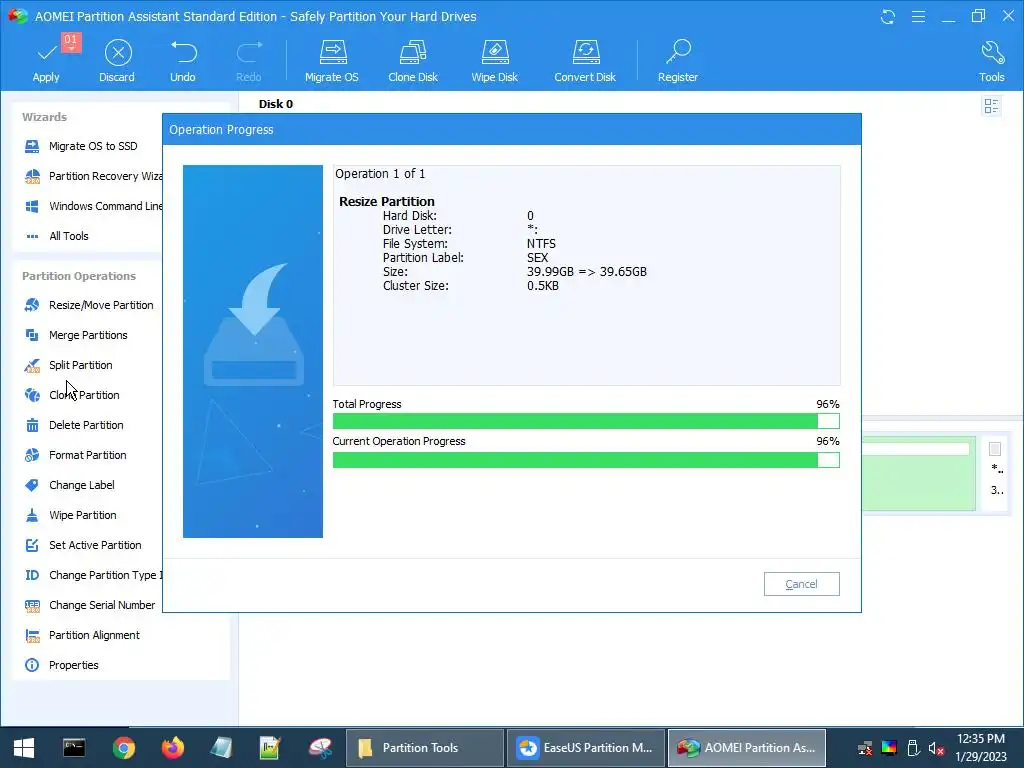
Task: Open Change Label option
Action: tap(69, 485)
